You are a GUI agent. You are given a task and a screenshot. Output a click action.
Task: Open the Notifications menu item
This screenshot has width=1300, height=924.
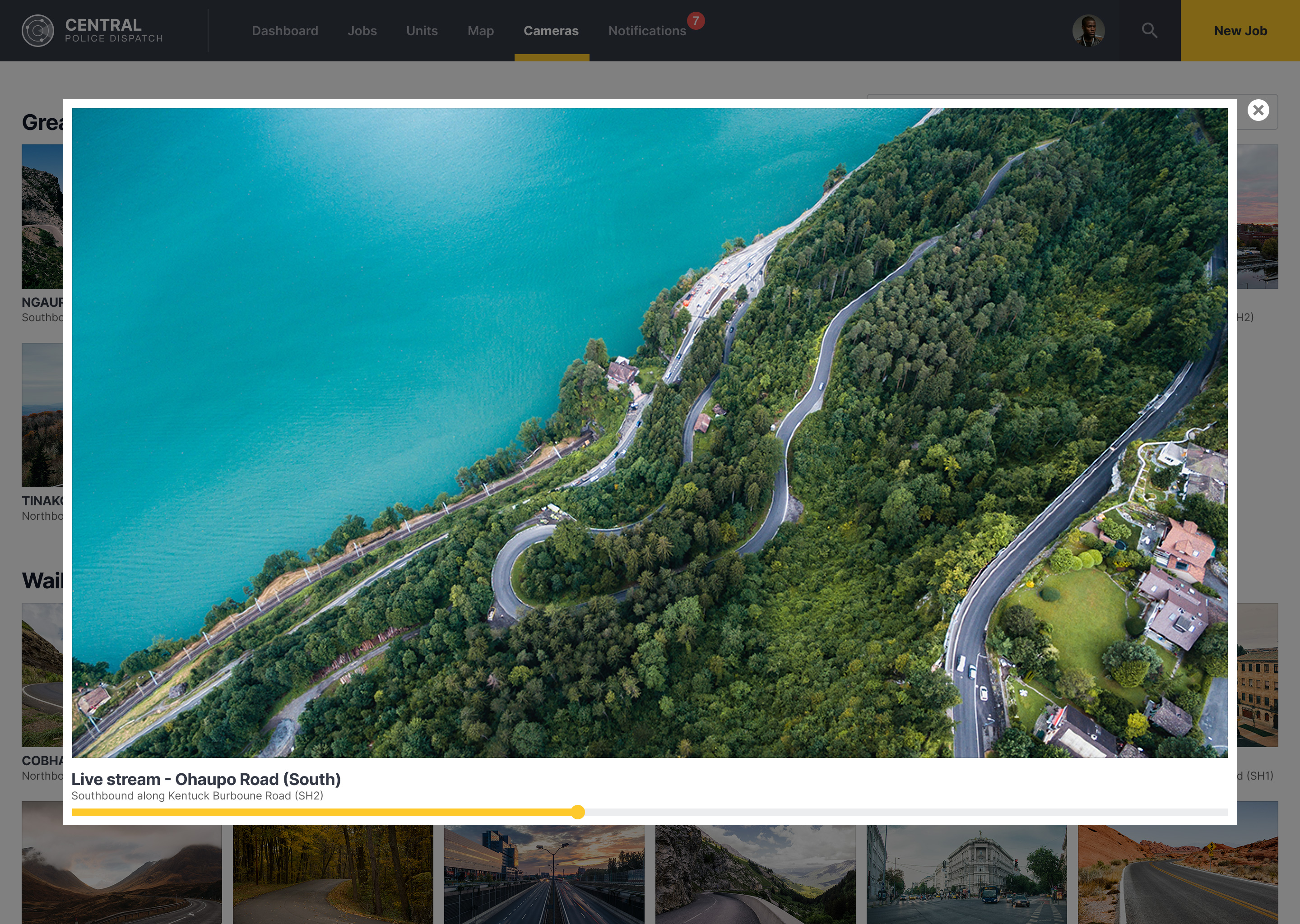tap(647, 31)
